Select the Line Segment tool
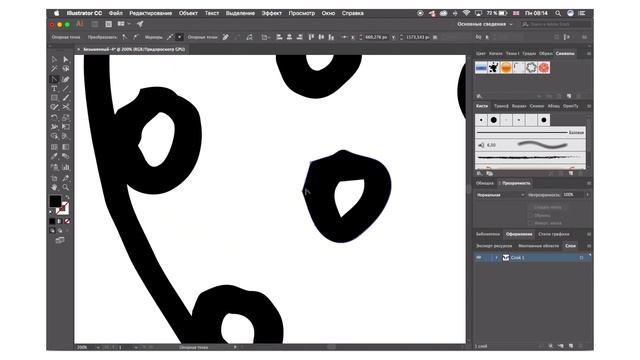The width and height of the screenshot is (640, 360). pyautogui.click(x=65, y=88)
